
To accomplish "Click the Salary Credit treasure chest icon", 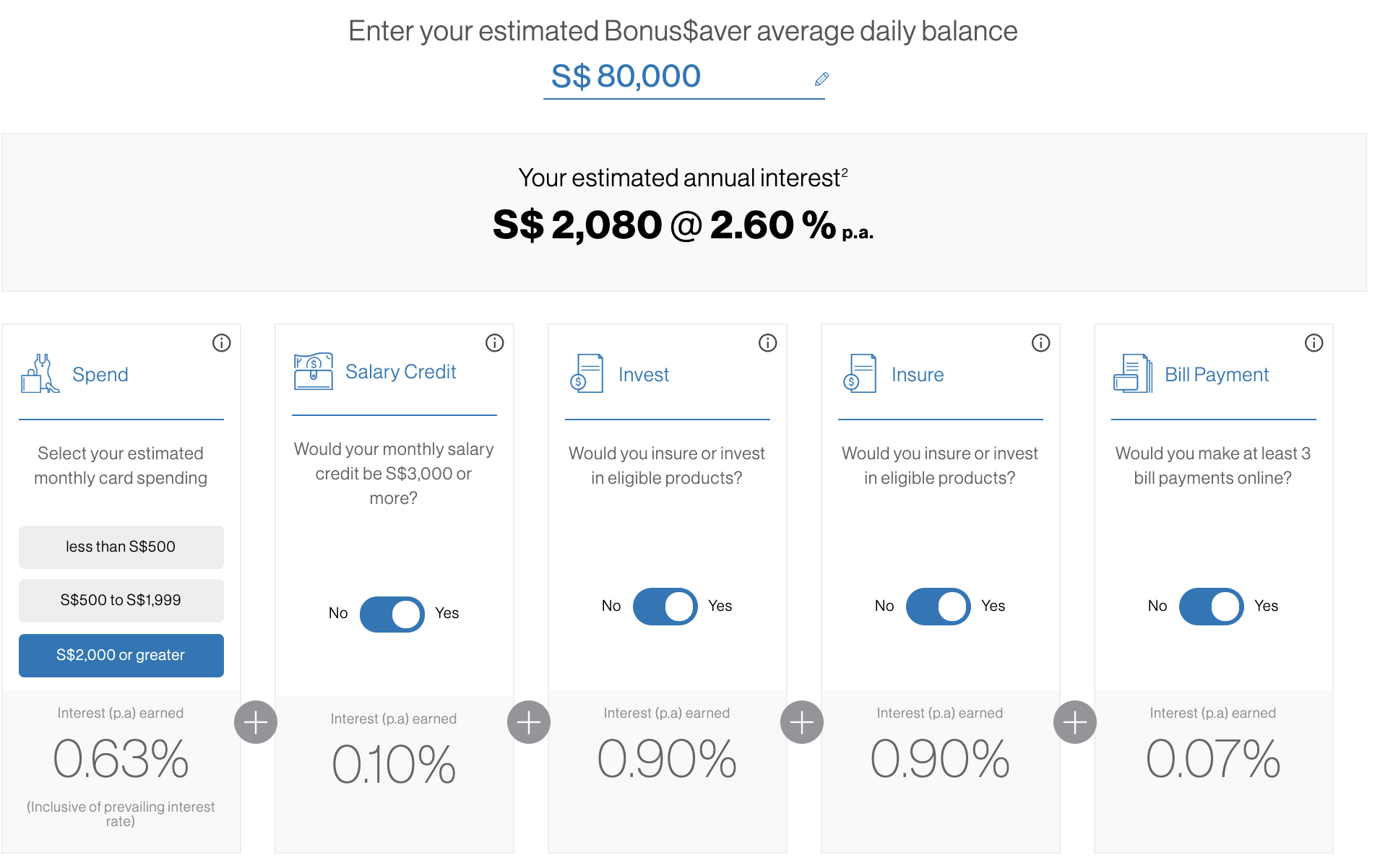I will point(313,371).
